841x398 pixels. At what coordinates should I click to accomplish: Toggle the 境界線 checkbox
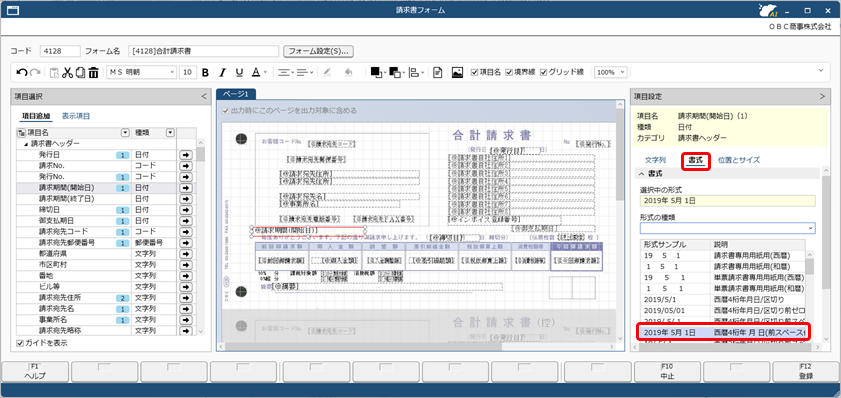(509, 72)
